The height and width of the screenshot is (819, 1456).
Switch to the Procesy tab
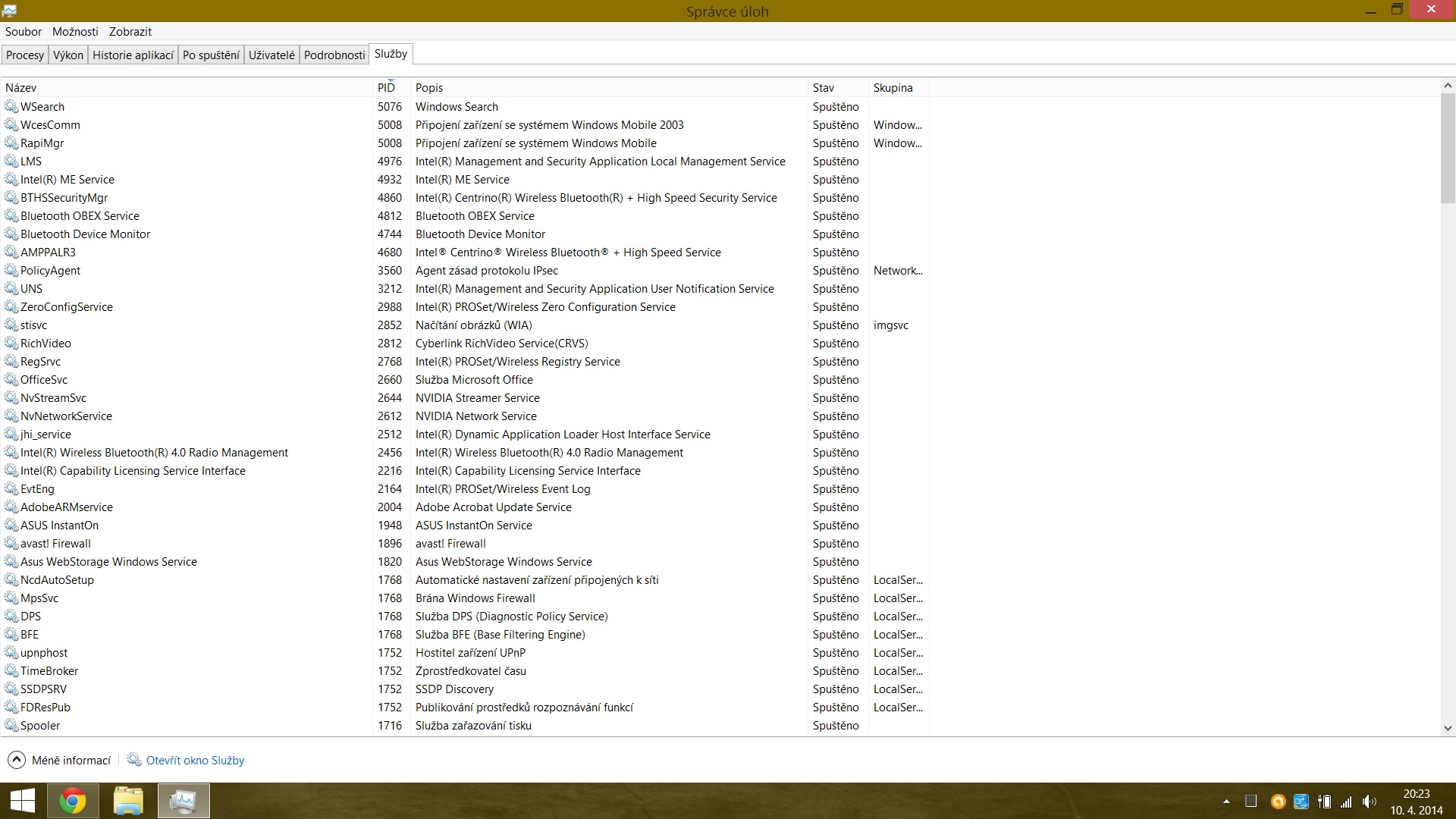coord(25,55)
